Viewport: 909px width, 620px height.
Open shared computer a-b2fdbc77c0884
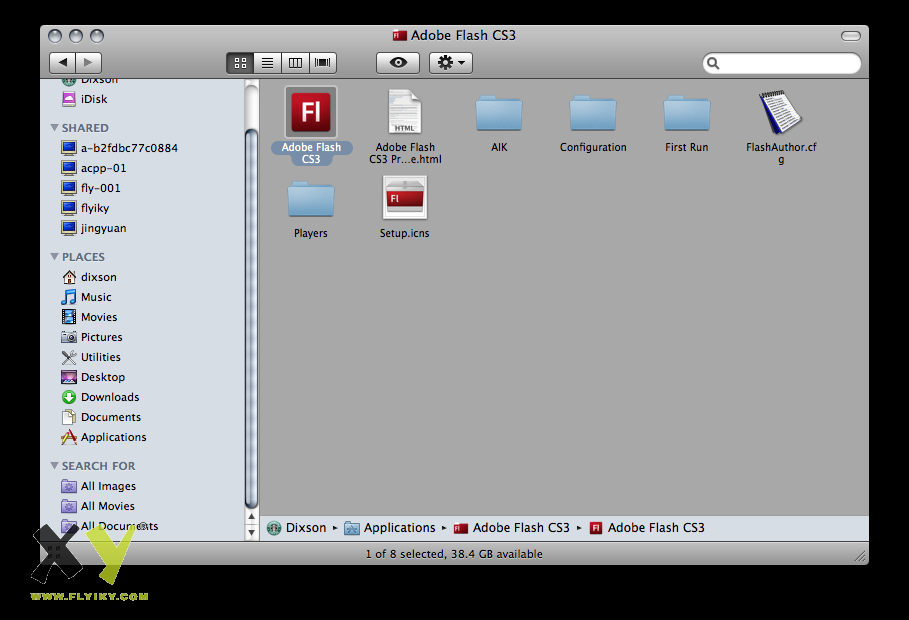click(x=119, y=148)
